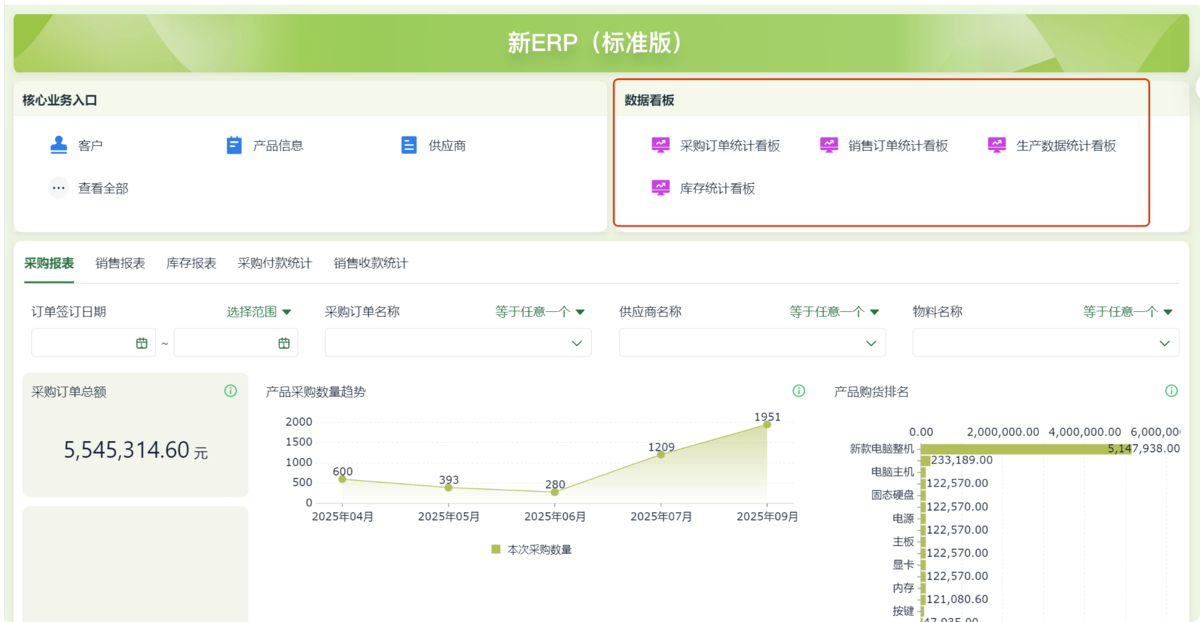Open the 供应商名称 combo box

[751, 343]
